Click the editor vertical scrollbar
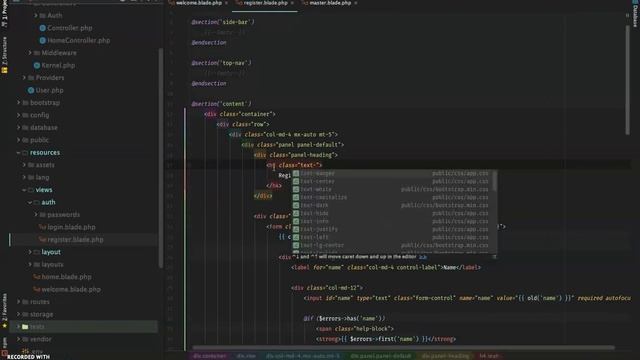This screenshot has width=640, height=360. 627,80
